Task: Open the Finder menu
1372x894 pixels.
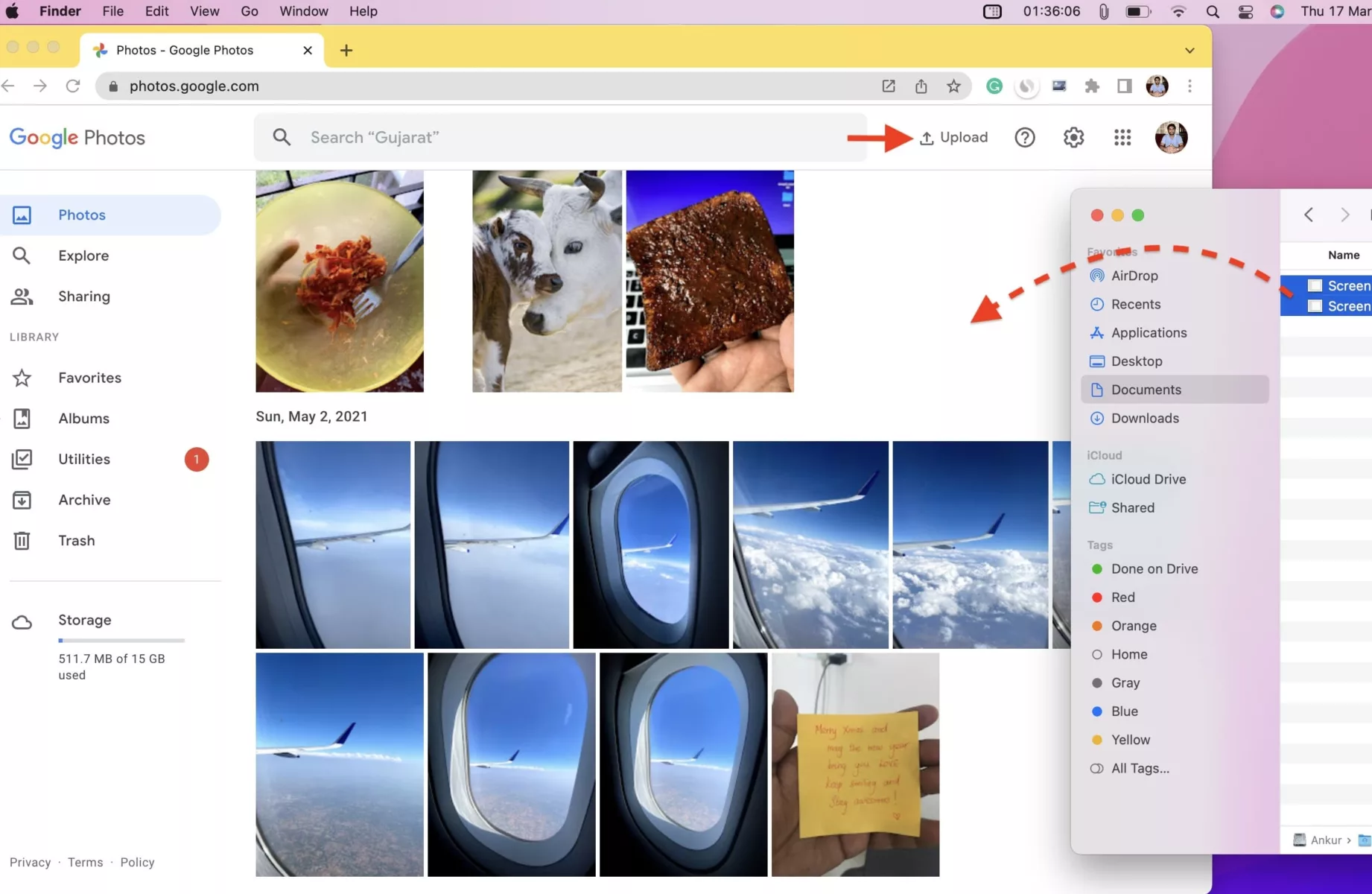Action: point(60,11)
